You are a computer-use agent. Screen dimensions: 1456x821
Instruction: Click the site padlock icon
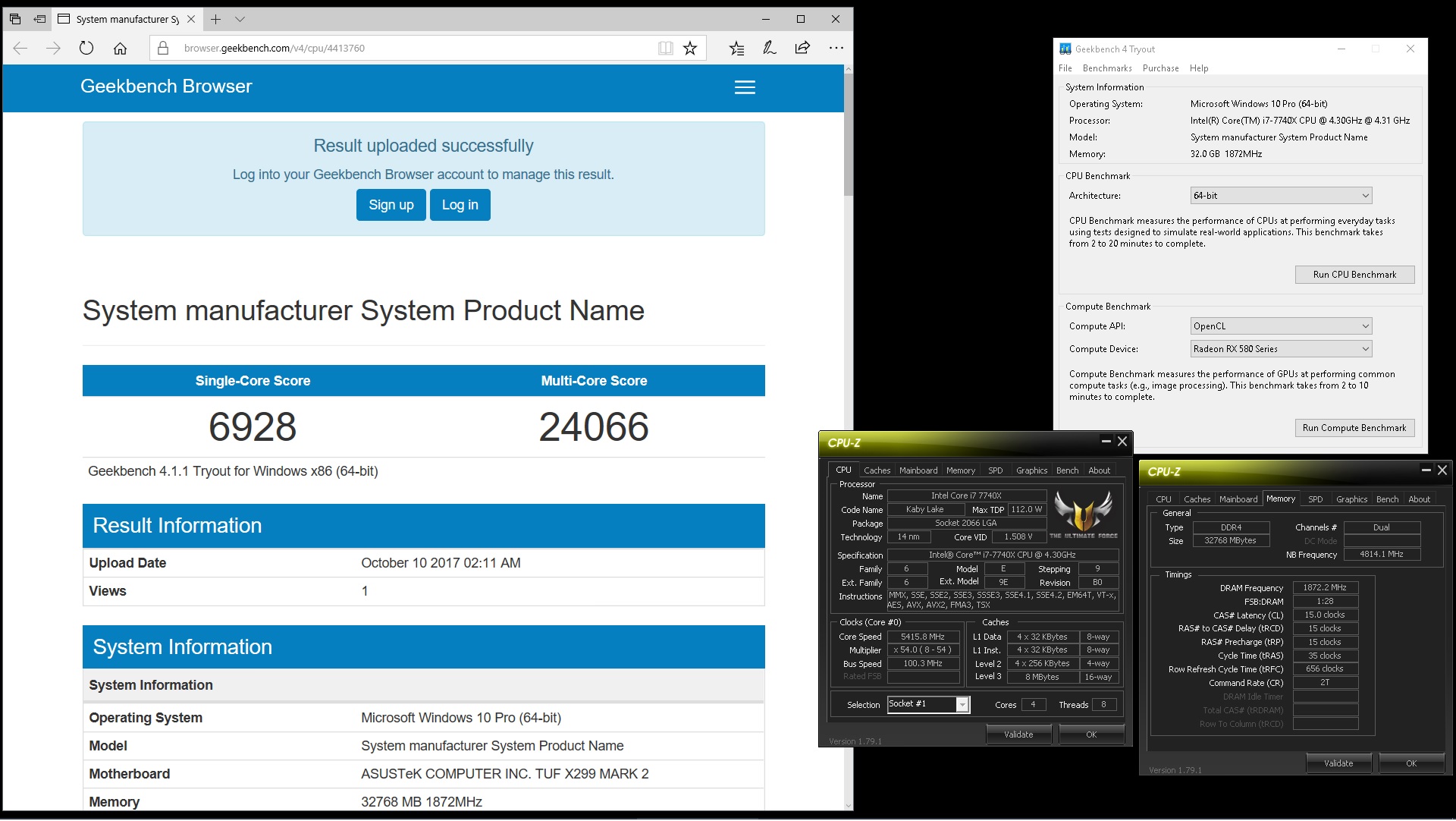coord(163,48)
